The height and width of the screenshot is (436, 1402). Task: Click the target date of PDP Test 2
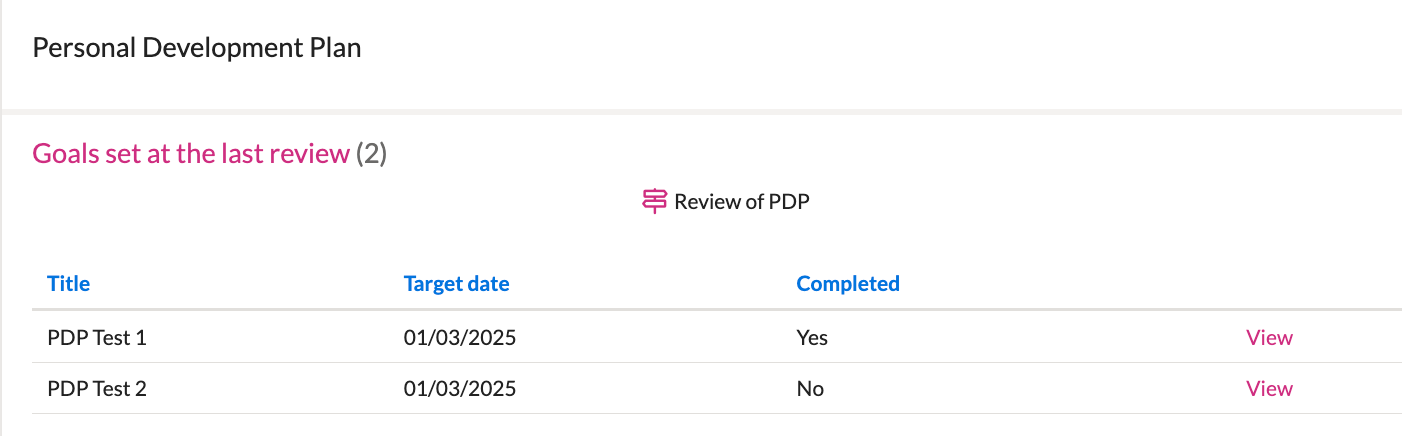[460, 388]
